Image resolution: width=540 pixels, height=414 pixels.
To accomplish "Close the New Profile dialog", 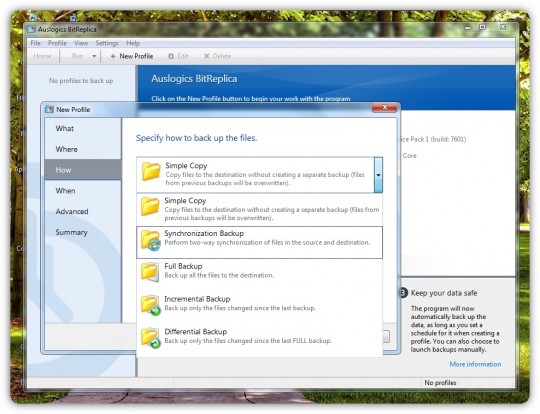I will pyautogui.click(x=385, y=107).
